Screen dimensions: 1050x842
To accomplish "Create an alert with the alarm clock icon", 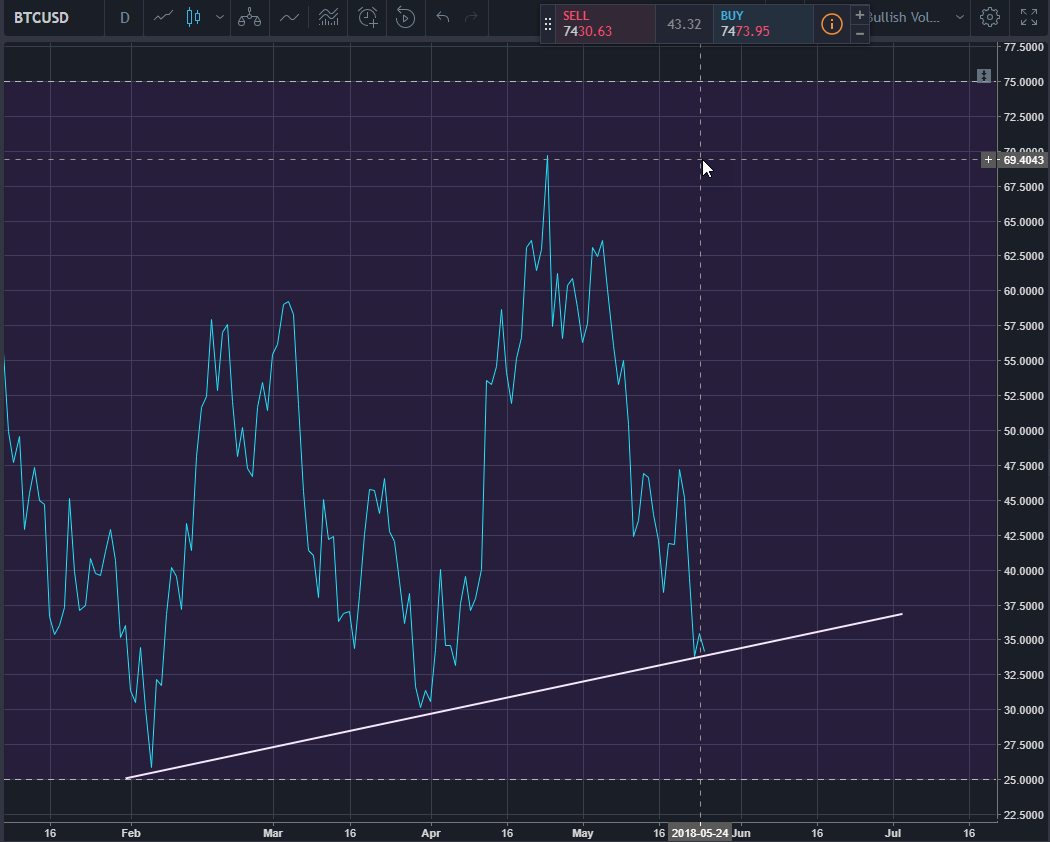I will (x=368, y=17).
